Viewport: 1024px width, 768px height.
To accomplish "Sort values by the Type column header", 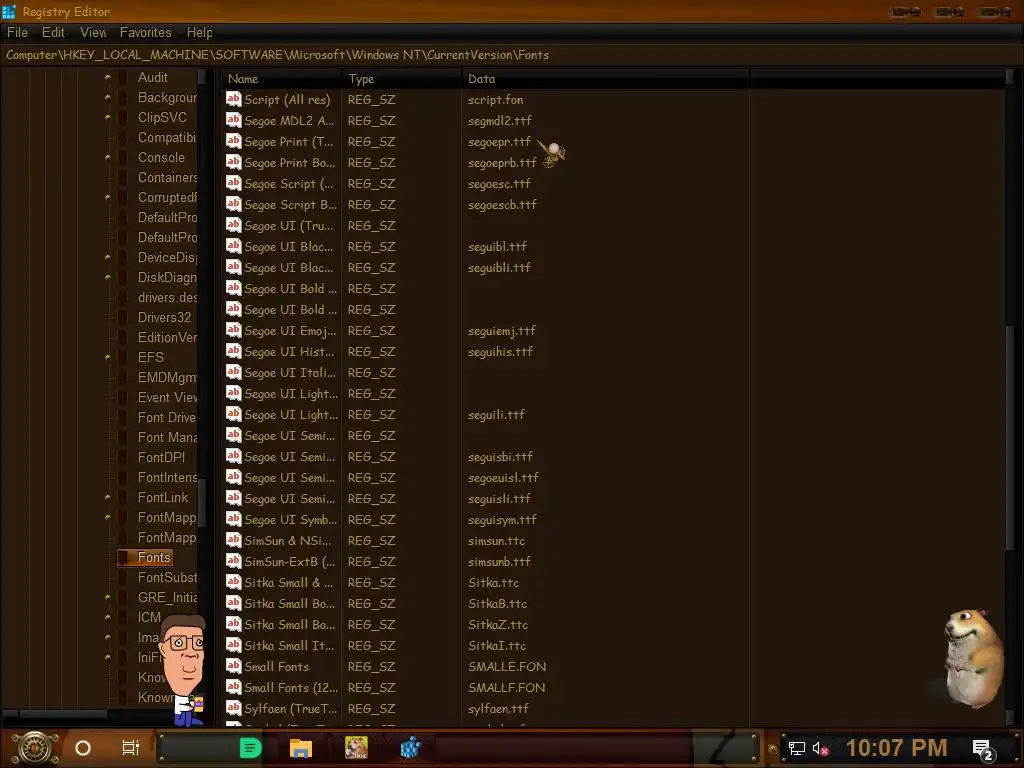I will point(401,79).
